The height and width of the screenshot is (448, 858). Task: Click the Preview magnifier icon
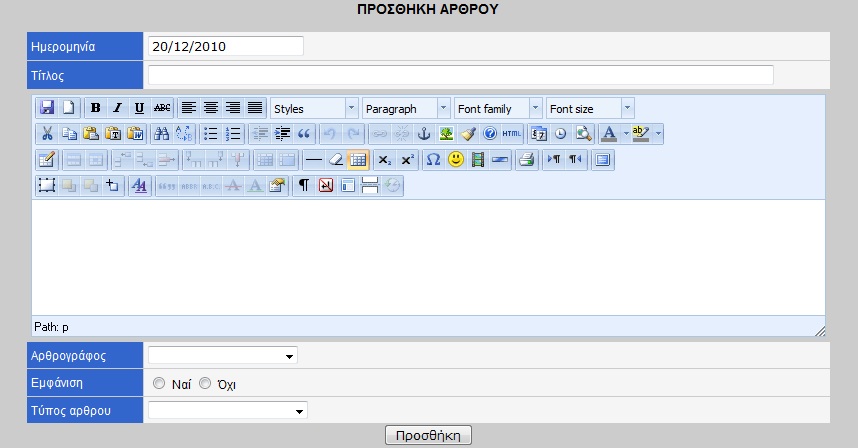[583, 133]
